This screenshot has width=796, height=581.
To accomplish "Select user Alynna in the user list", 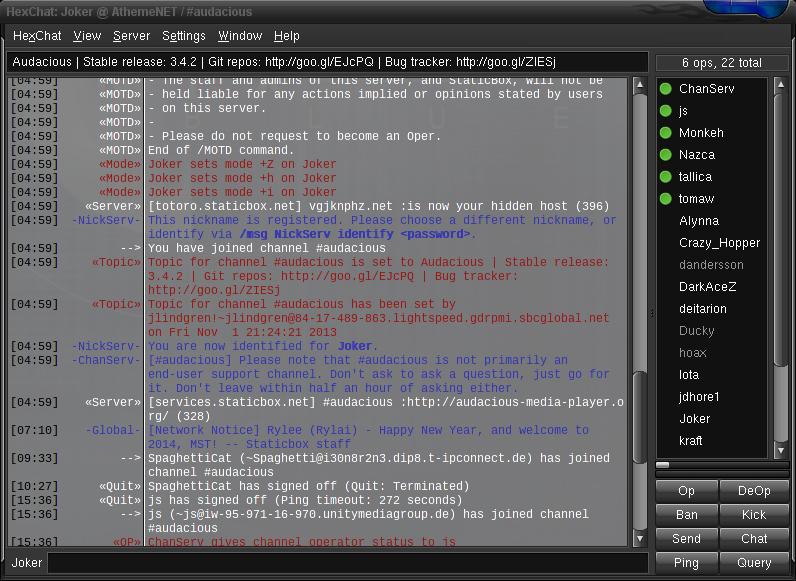I will click(712, 221).
